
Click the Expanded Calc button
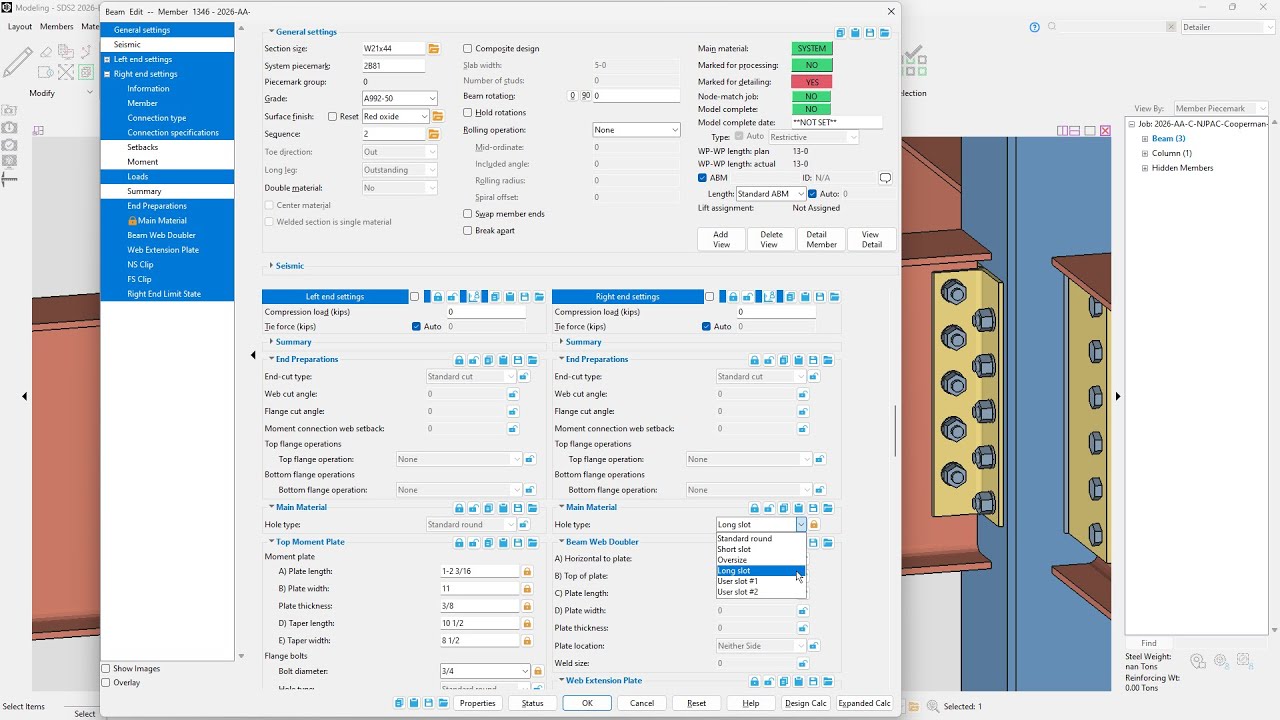pos(864,703)
